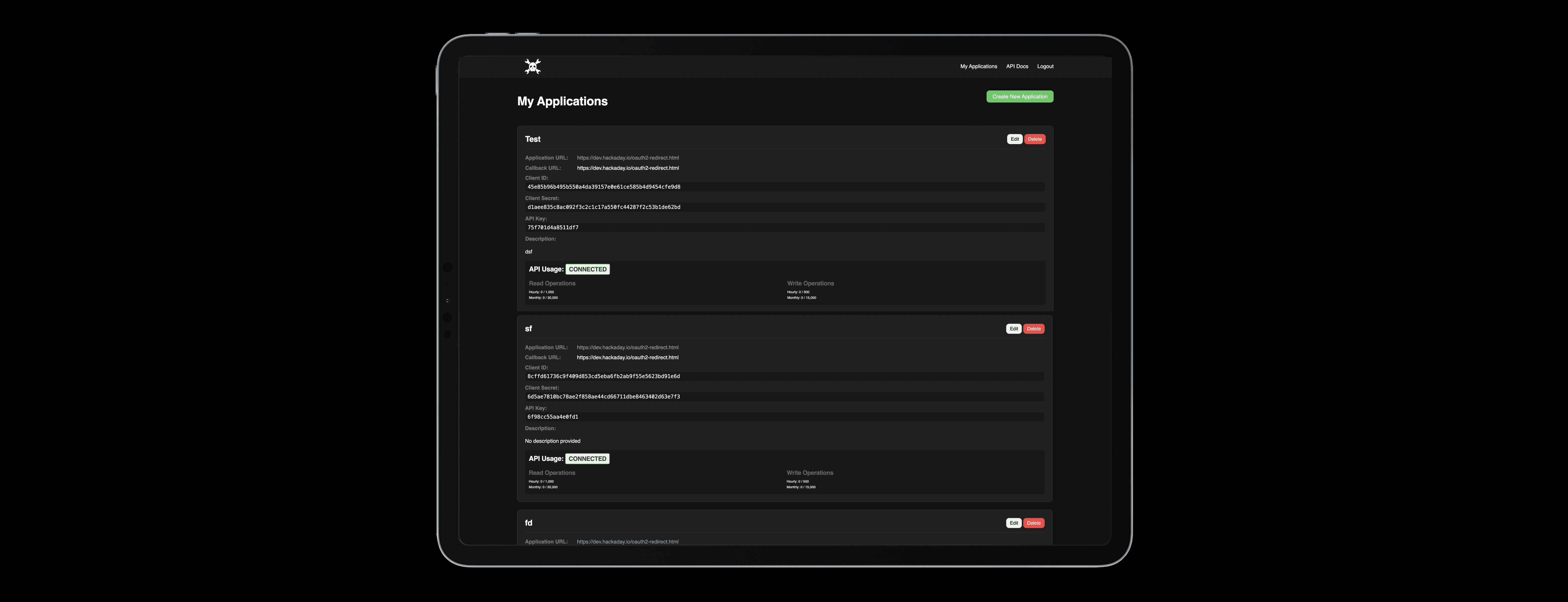Click the Logout link
Image resolution: width=1568 pixels, height=602 pixels.
tap(1044, 66)
